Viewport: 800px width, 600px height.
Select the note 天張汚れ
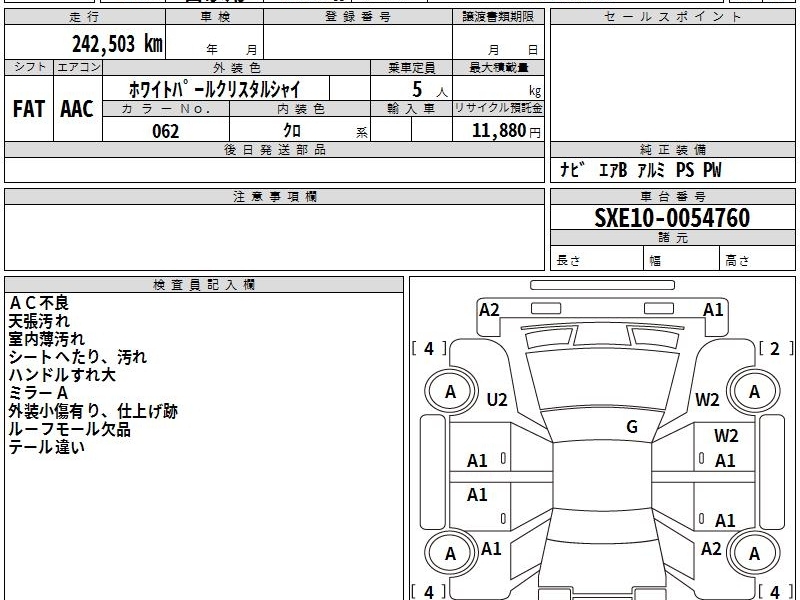pyautogui.click(x=39, y=321)
